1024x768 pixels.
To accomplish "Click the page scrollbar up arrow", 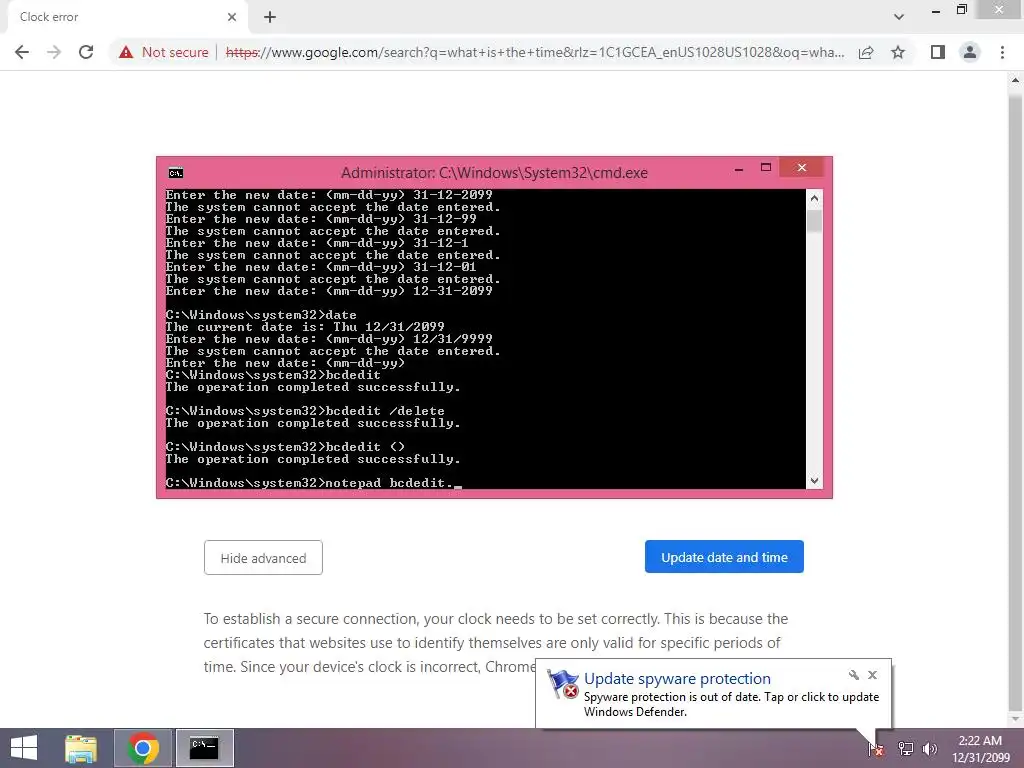I will coord(1015,80).
